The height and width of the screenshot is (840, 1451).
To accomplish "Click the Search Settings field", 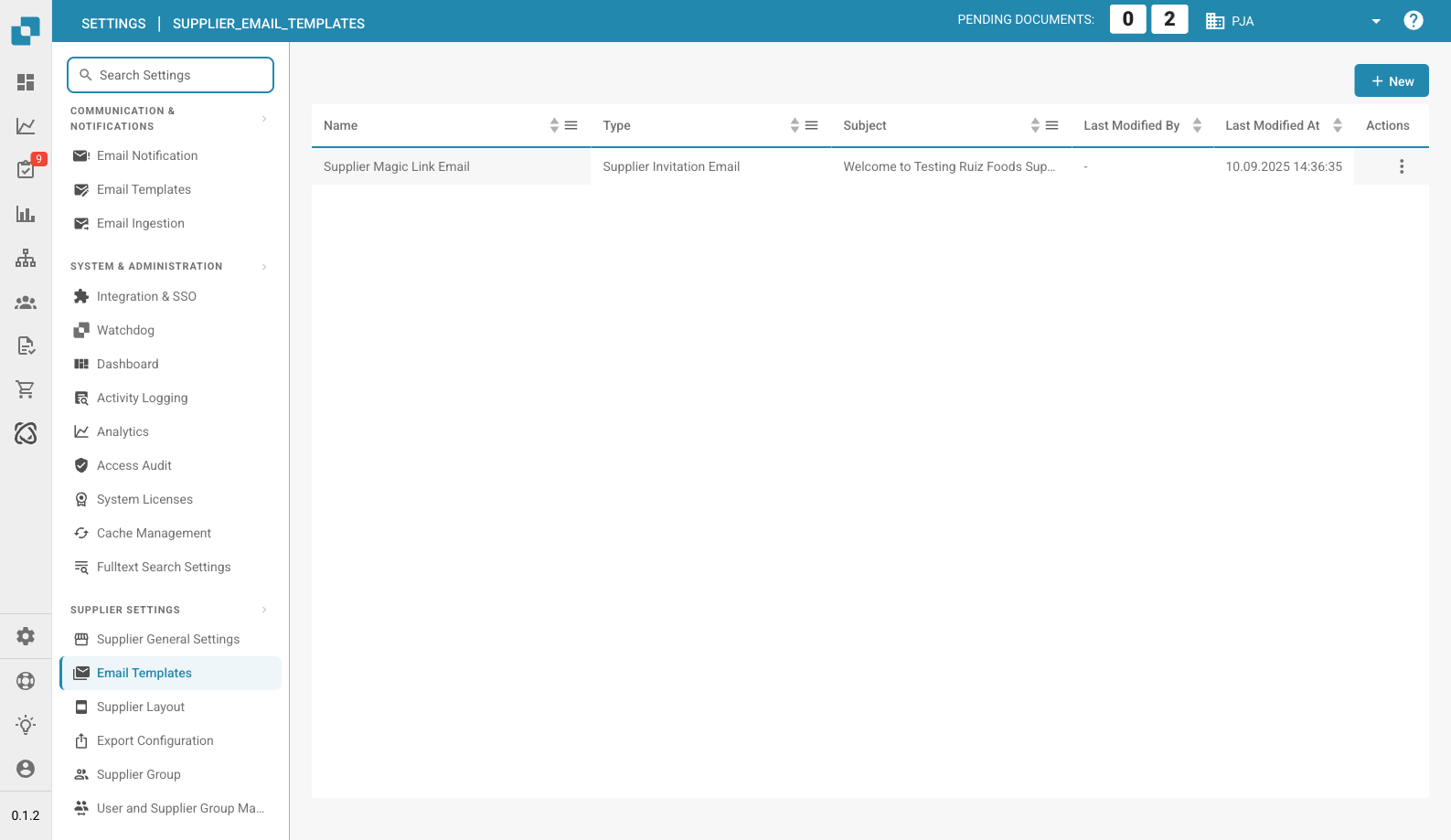I will pos(170,75).
